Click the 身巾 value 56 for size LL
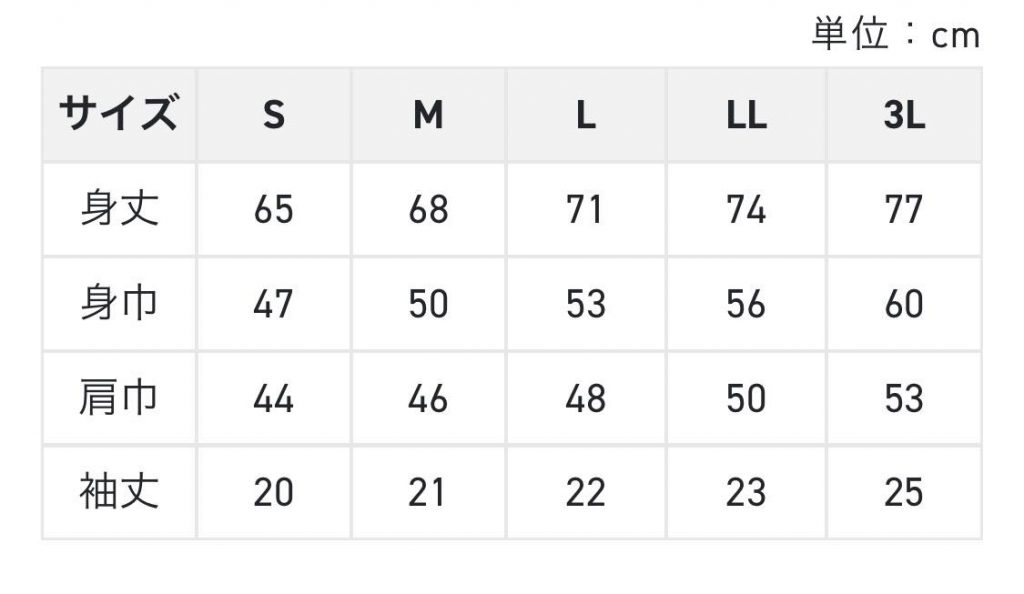The width and height of the screenshot is (1024, 594). click(746, 304)
